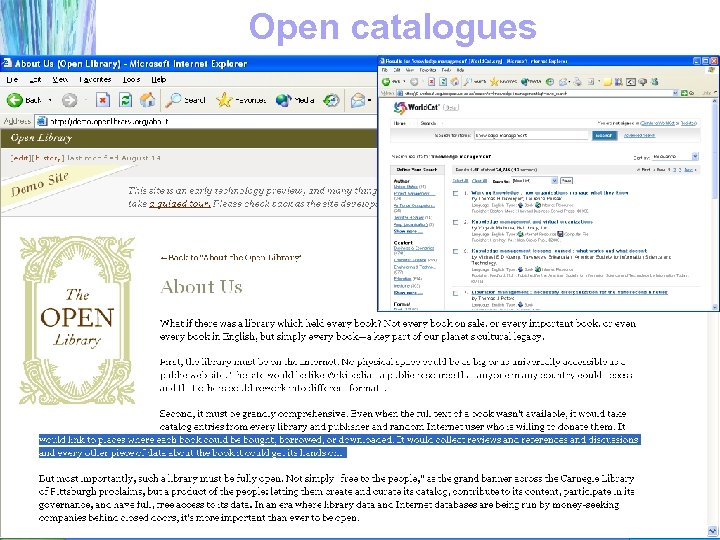Tick checkbox for WorldCat result 3

(455, 251)
